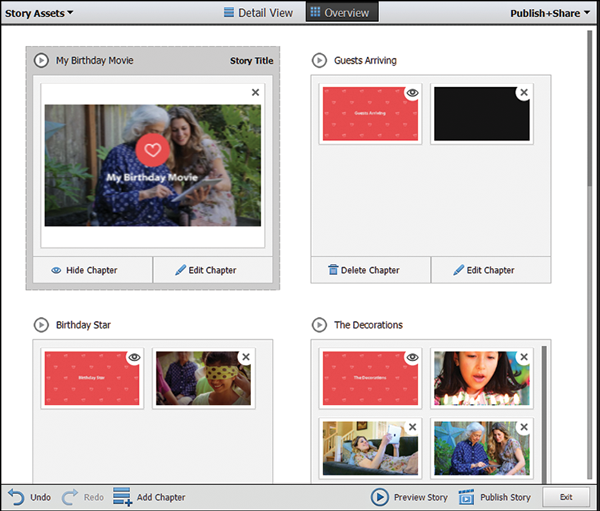This screenshot has height=511, width=600.
Task: Remove the black clip in Guests Arriving
Action: pyautogui.click(x=524, y=93)
